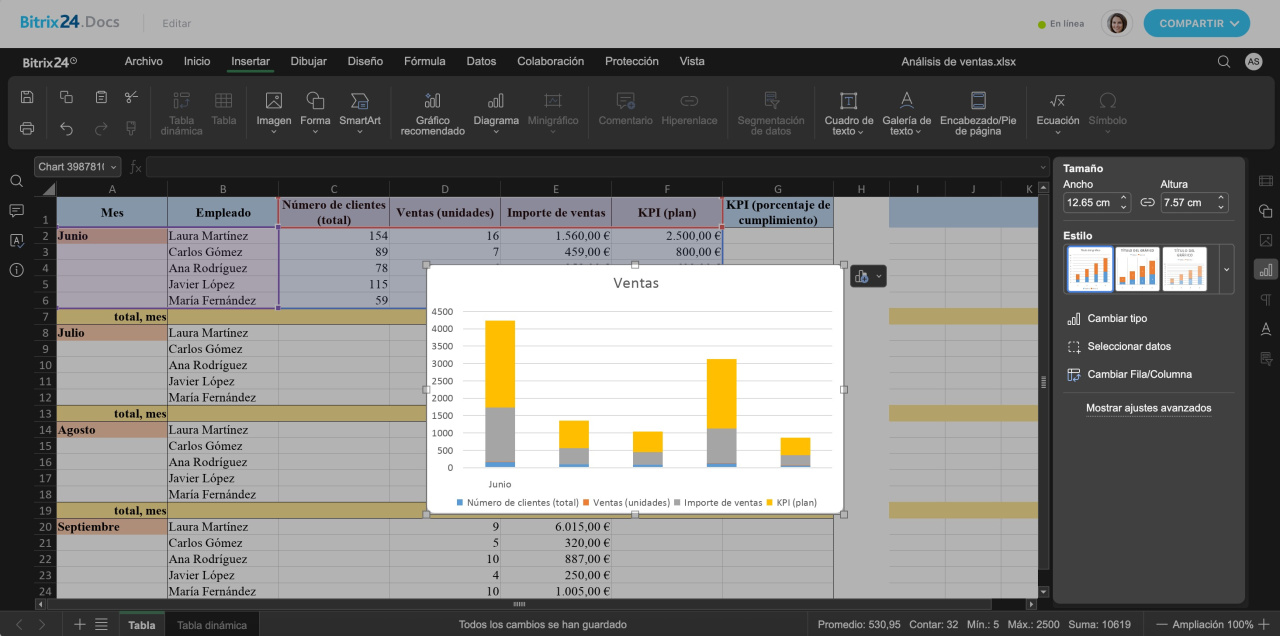Expand the Chart name box dropdown
1280x636 pixels.
(x=114, y=167)
